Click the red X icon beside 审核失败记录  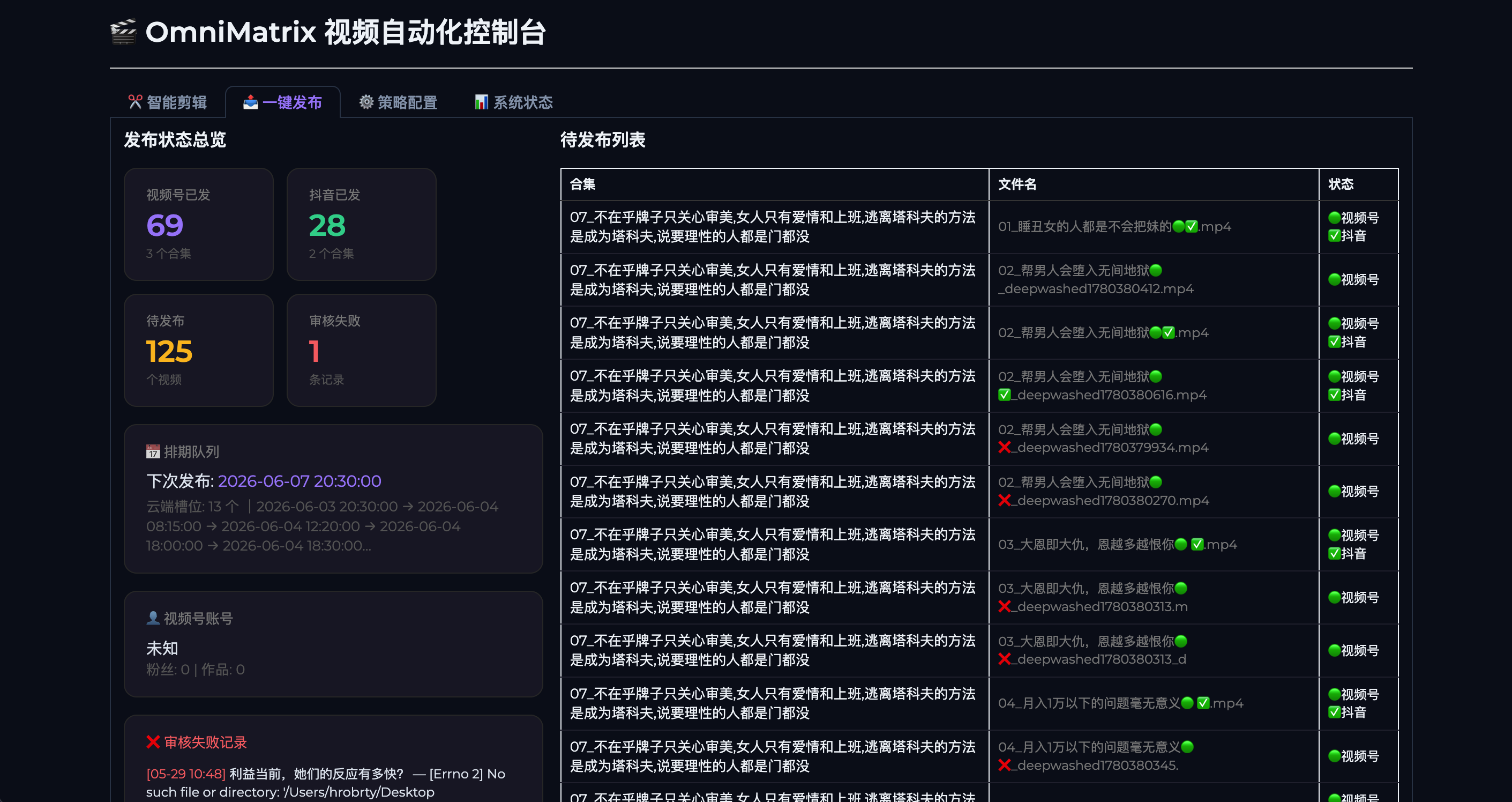point(153,742)
